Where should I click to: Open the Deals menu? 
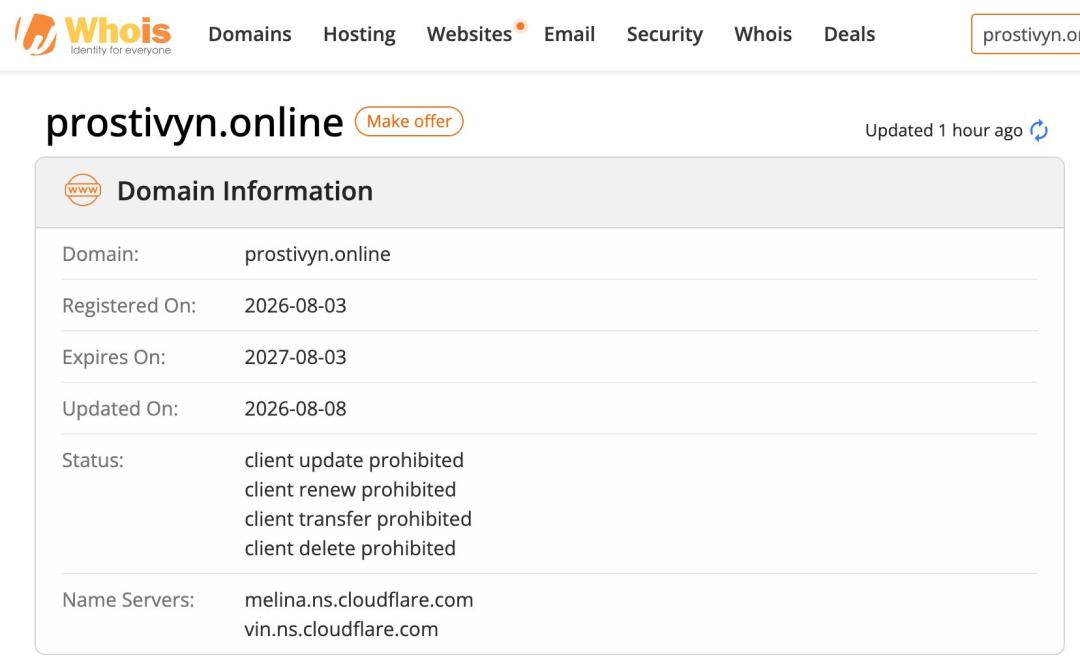(850, 34)
